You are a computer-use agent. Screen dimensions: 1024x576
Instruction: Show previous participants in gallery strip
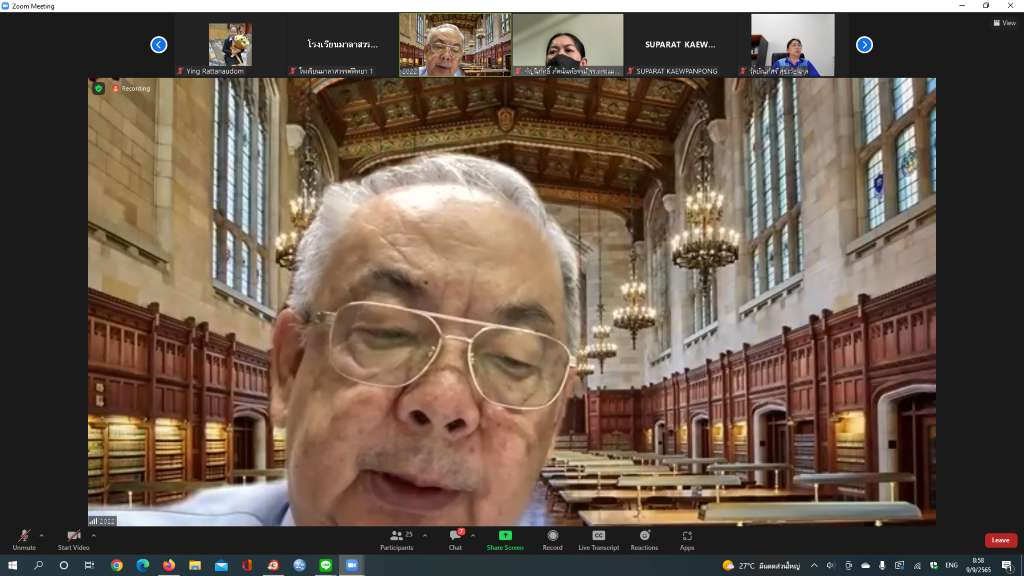pyautogui.click(x=159, y=44)
